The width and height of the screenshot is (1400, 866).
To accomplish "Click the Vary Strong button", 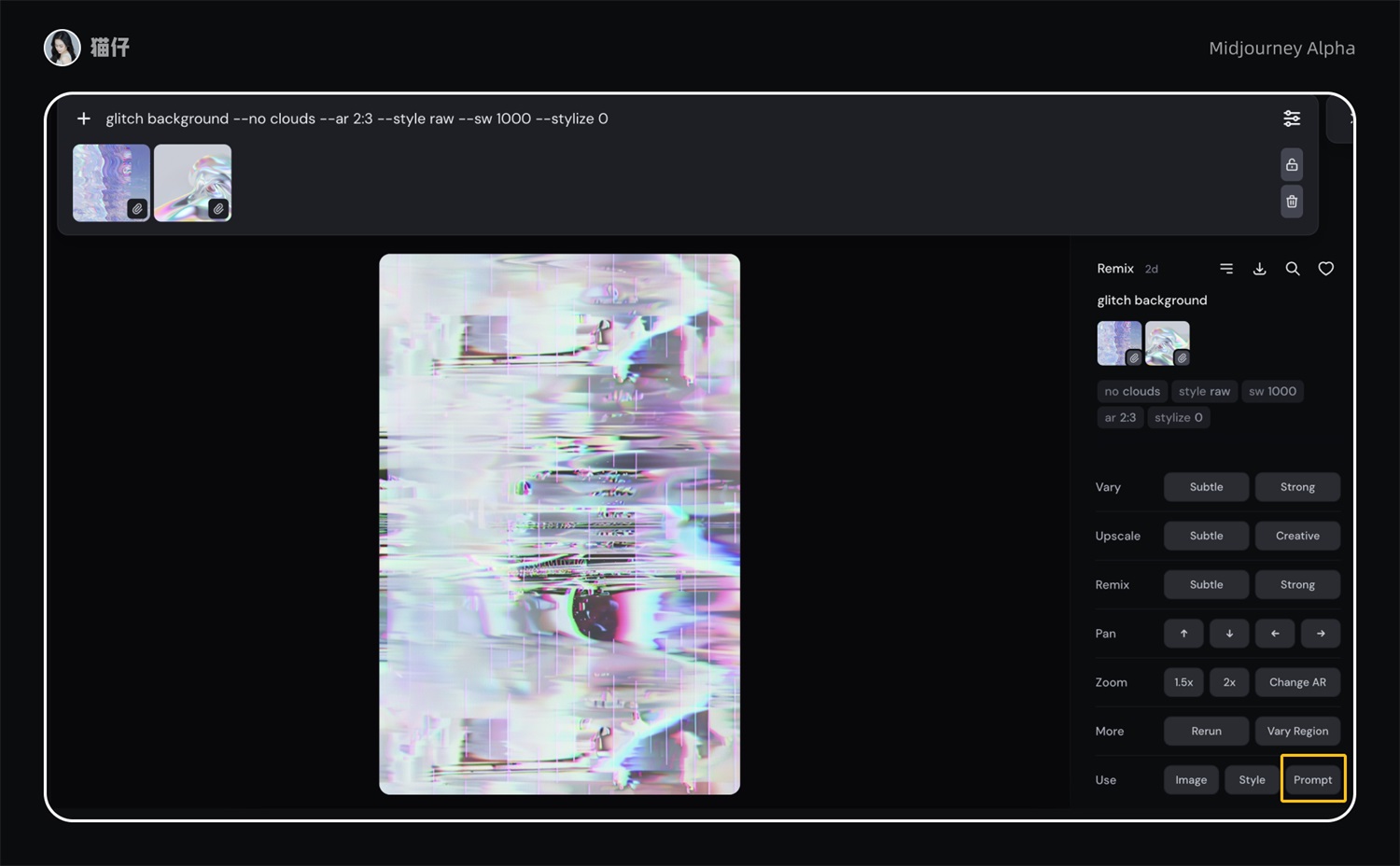I will (1297, 487).
